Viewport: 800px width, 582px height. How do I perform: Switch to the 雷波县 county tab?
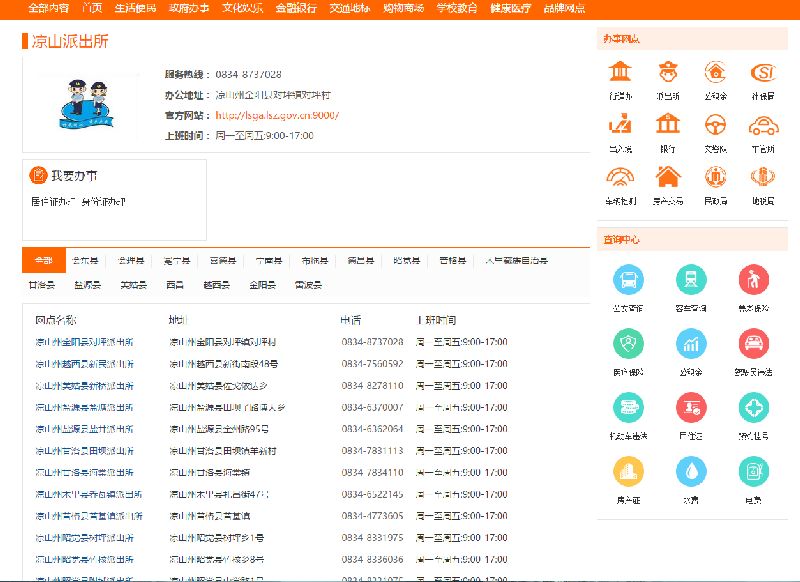(x=308, y=285)
